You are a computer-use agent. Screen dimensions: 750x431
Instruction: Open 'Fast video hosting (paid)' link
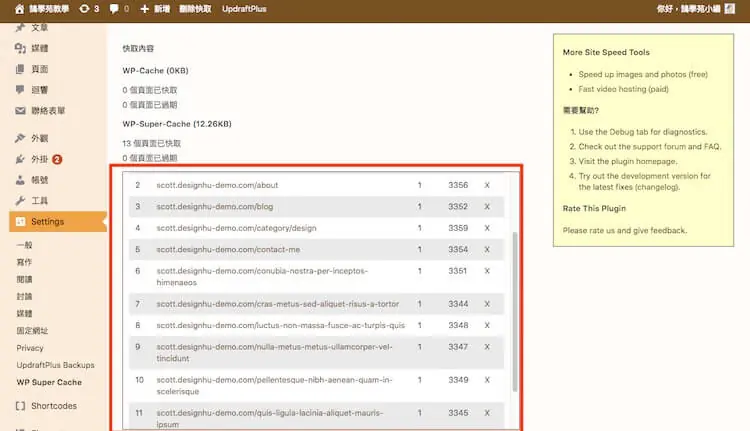(623, 89)
